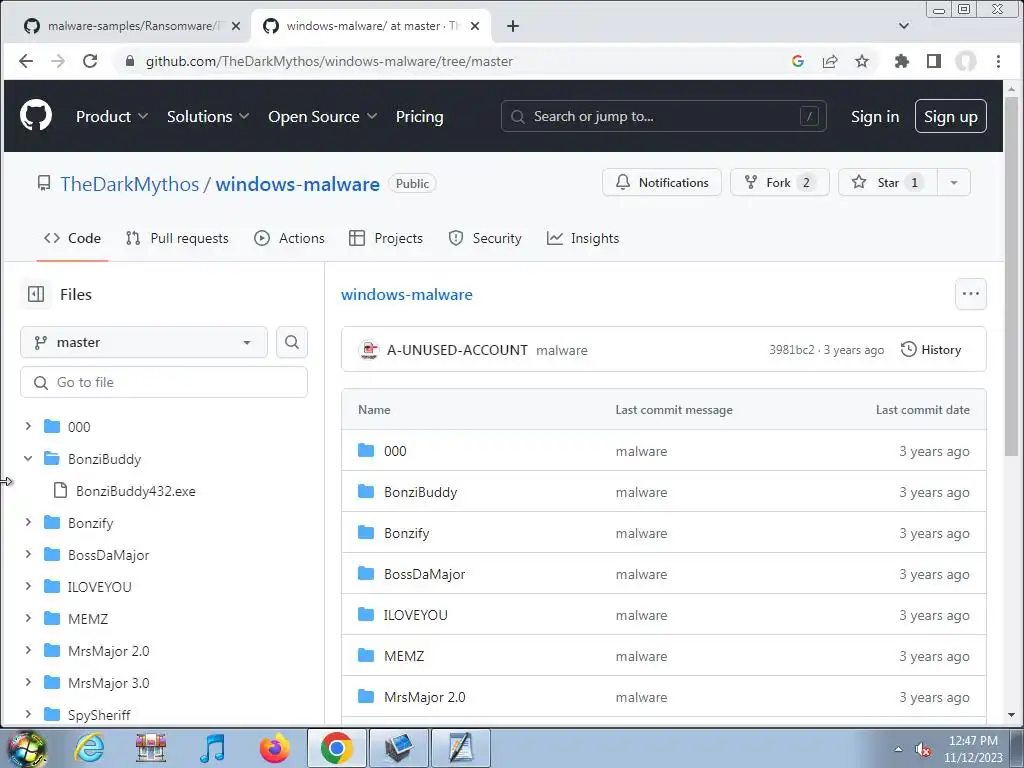The width and height of the screenshot is (1024, 768).
Task: Click the muted volume tray icon
Action: 923,749
